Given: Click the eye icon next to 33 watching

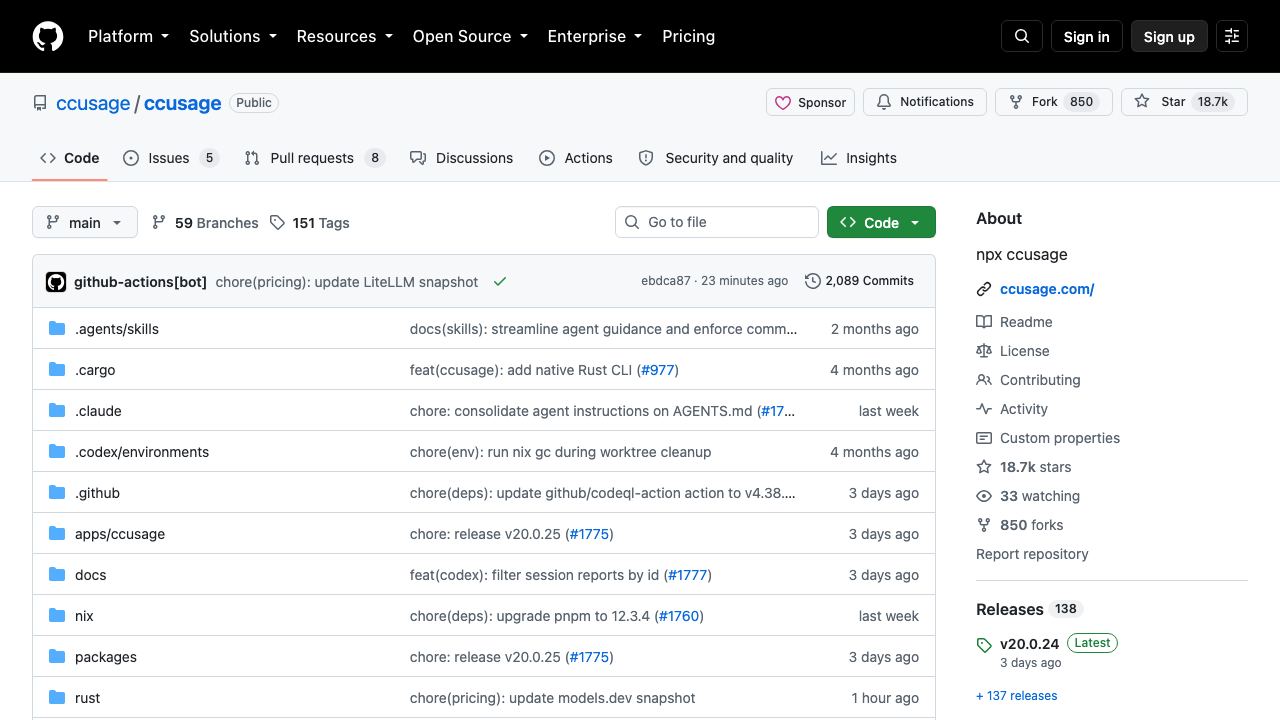Looking at the screenshot, I should 984,496.
